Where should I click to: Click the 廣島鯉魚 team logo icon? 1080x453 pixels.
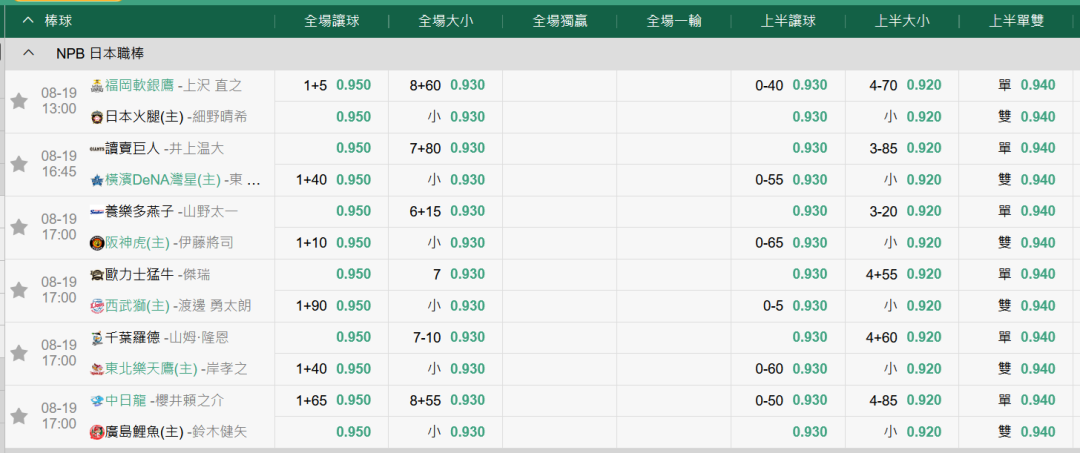[97, 432]
